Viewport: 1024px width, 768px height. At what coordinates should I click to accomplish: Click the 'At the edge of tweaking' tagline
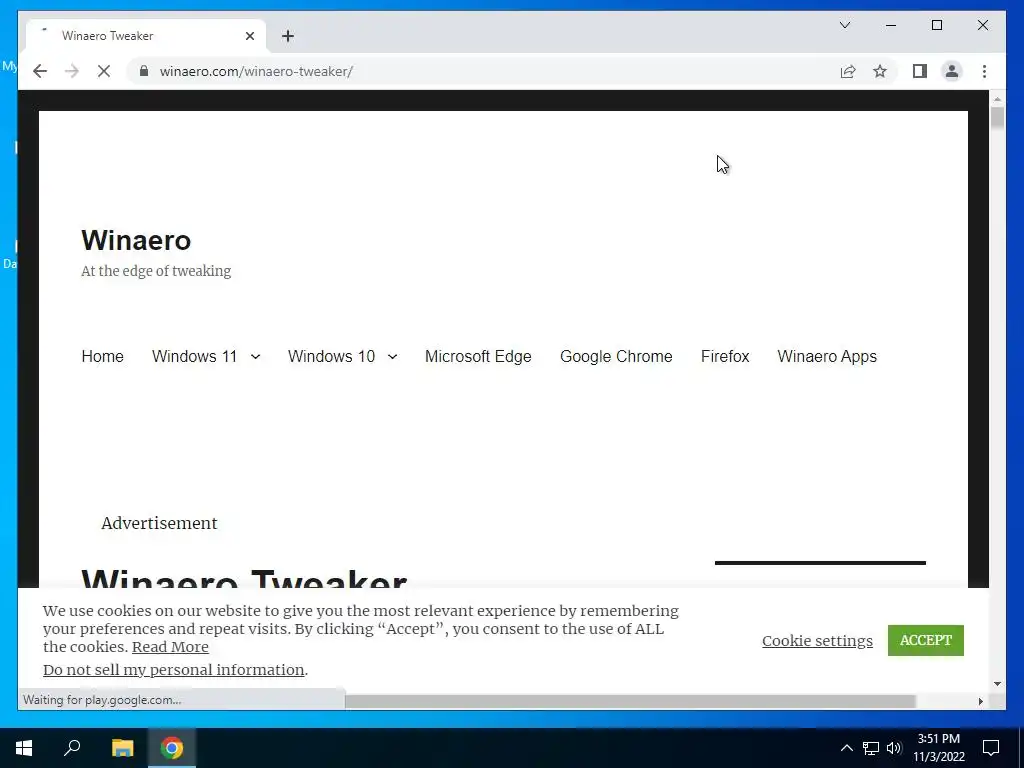[156, 271]
